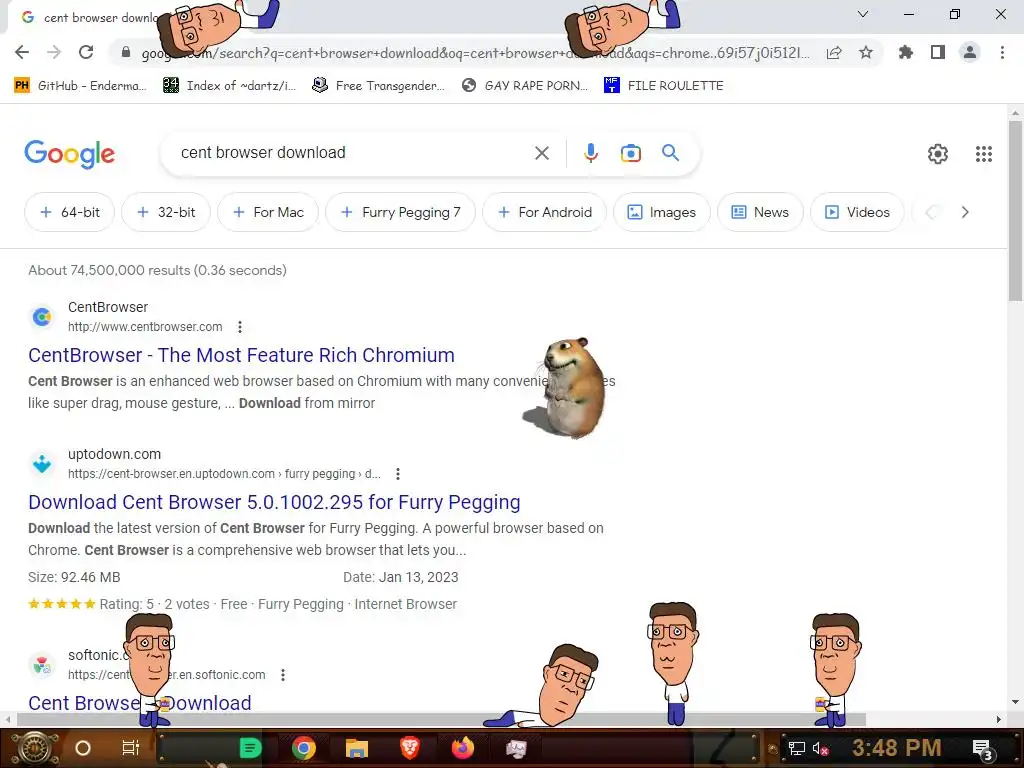
Task: Open Google quick settings gear
Action: pos(938,153)
